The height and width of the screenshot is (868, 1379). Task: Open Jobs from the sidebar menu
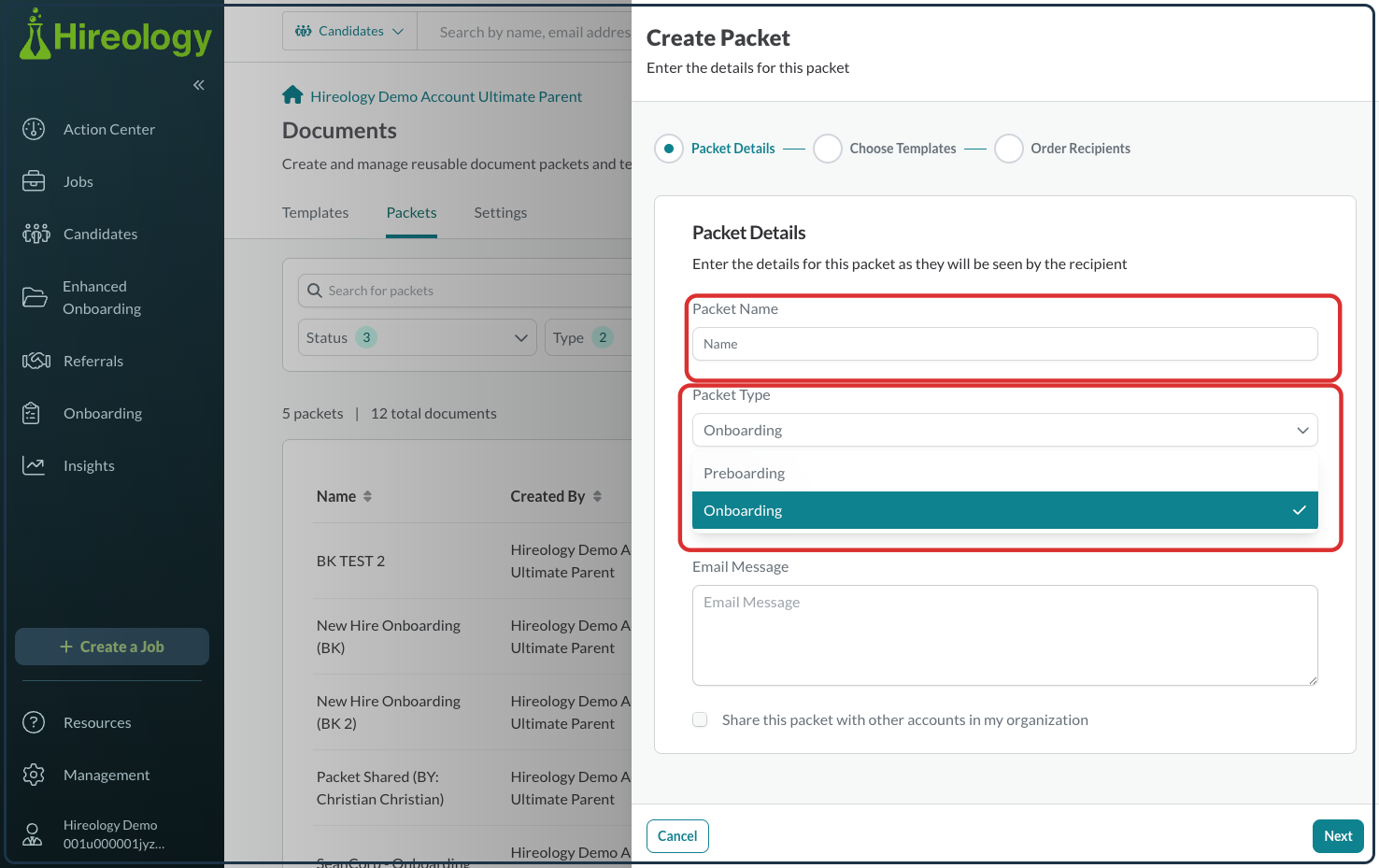point(78,181)
